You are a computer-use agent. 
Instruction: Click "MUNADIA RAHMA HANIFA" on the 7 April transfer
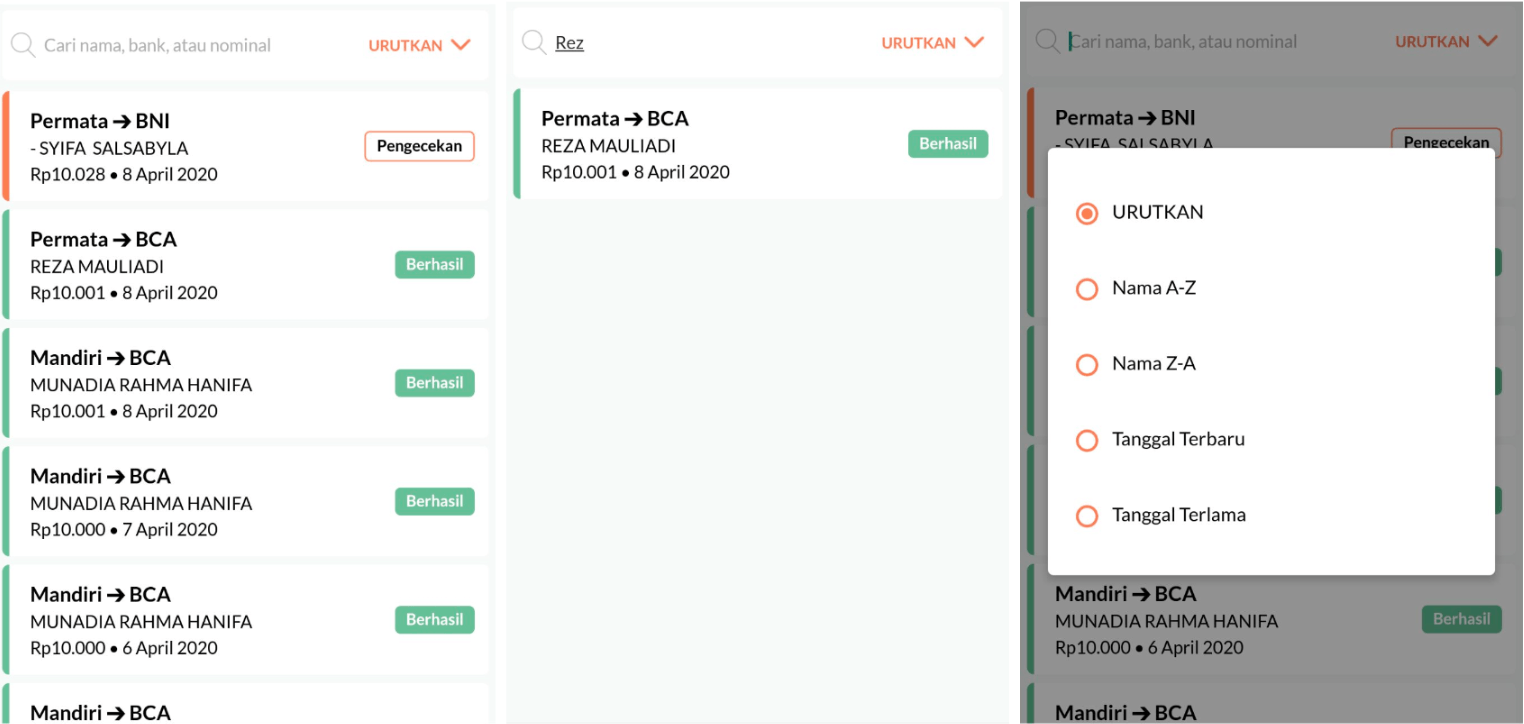pos(141,503)
